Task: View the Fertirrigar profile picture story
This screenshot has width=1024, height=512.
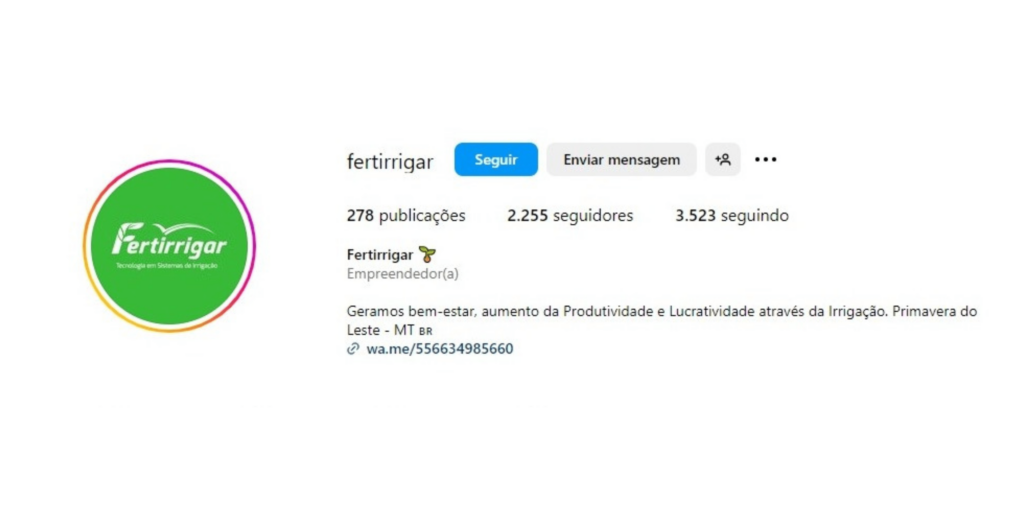Action: [169, 246]
